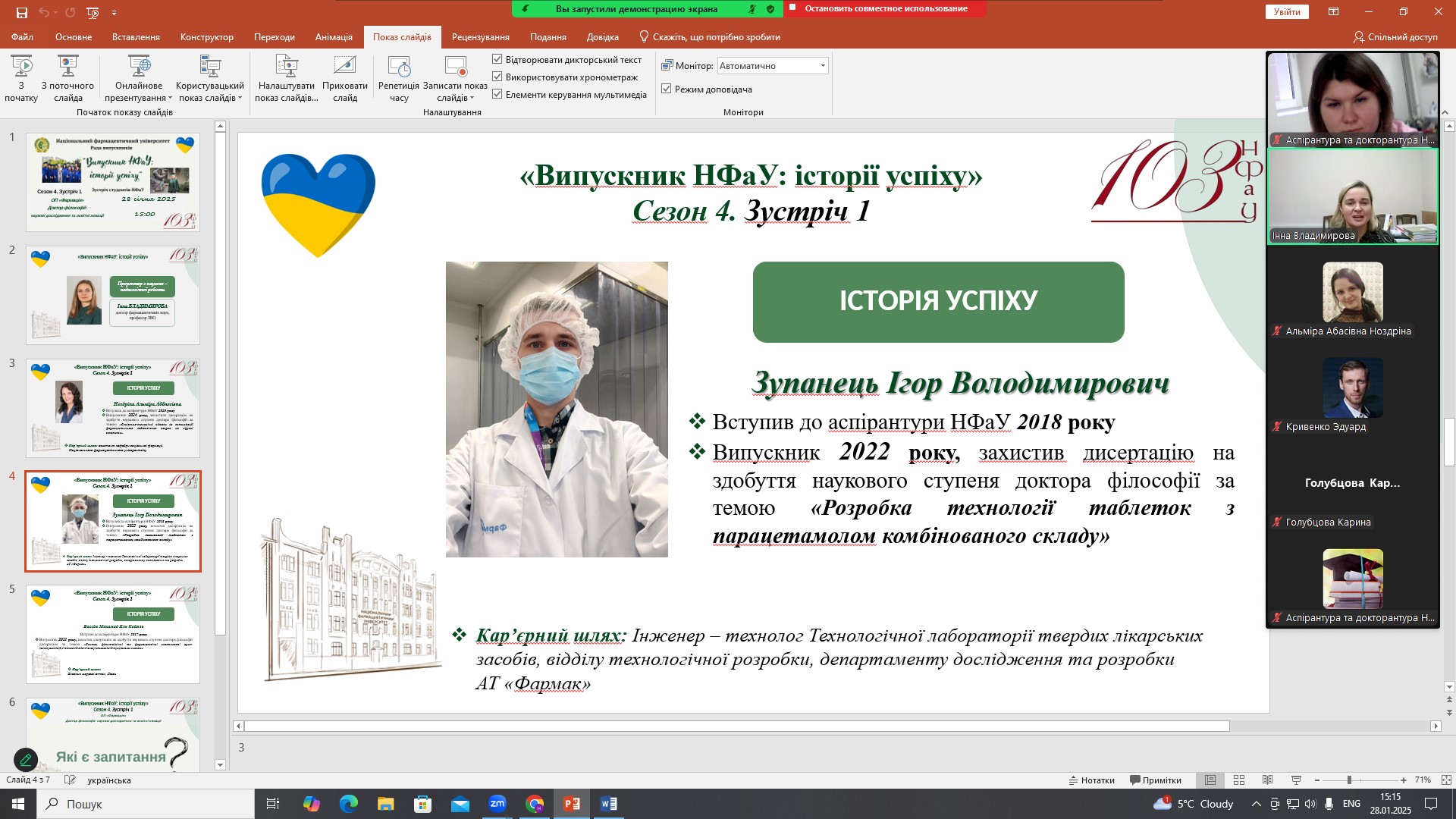Click Інна Владимирова video tile

(x=1353, y=196)
